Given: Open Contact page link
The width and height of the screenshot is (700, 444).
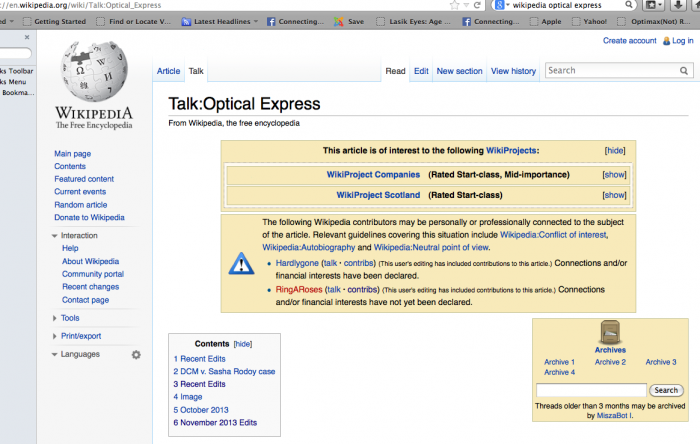Looking at the screenshot, I should [85, 300].
